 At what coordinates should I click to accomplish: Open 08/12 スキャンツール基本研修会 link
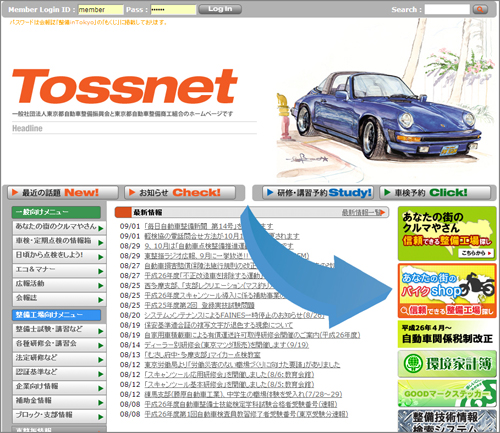pos(229,384)
